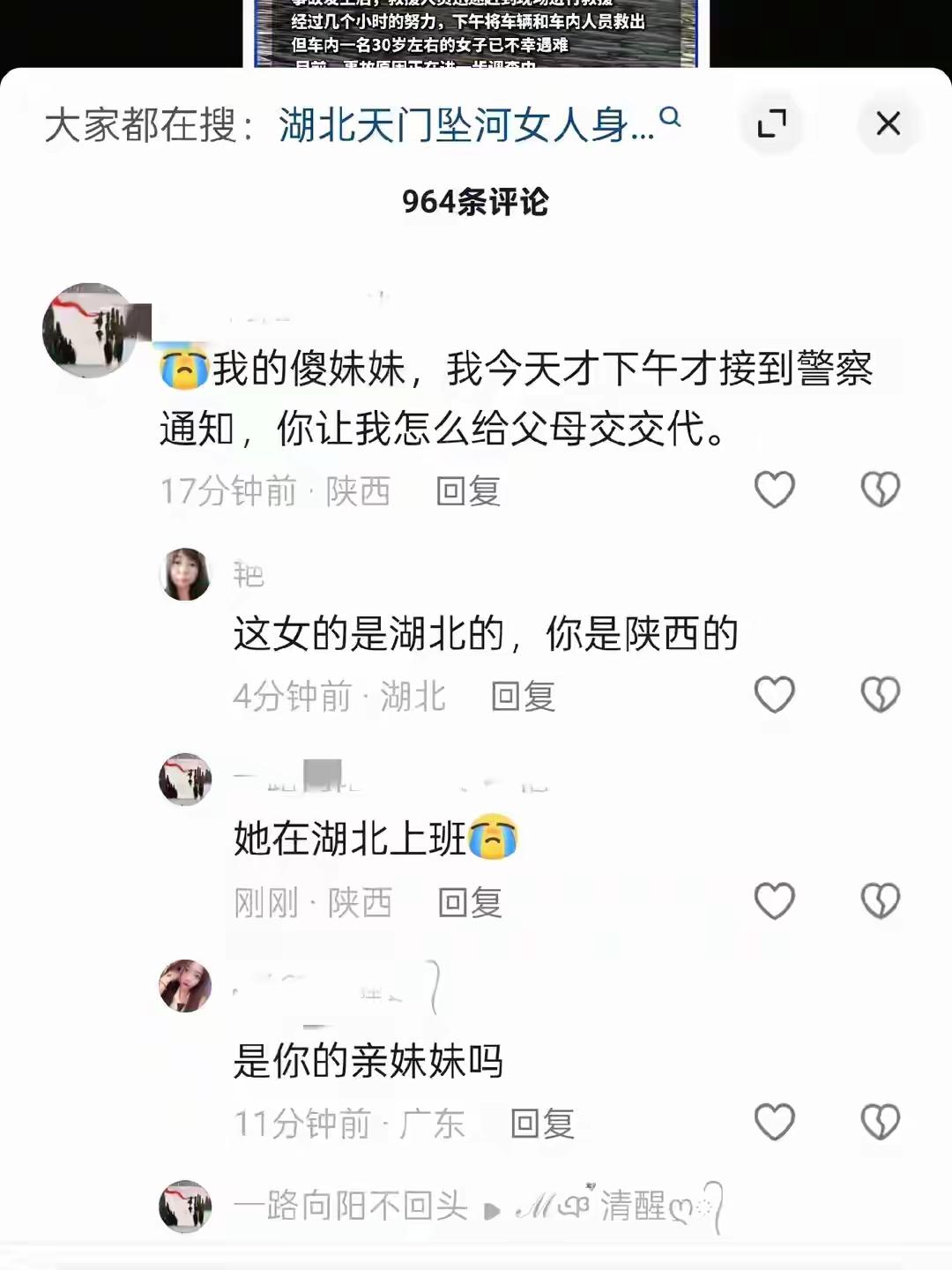
Task: Dislike the reply '她在湖北上班'
Action: pyautogui.click(x=881, y=900)
